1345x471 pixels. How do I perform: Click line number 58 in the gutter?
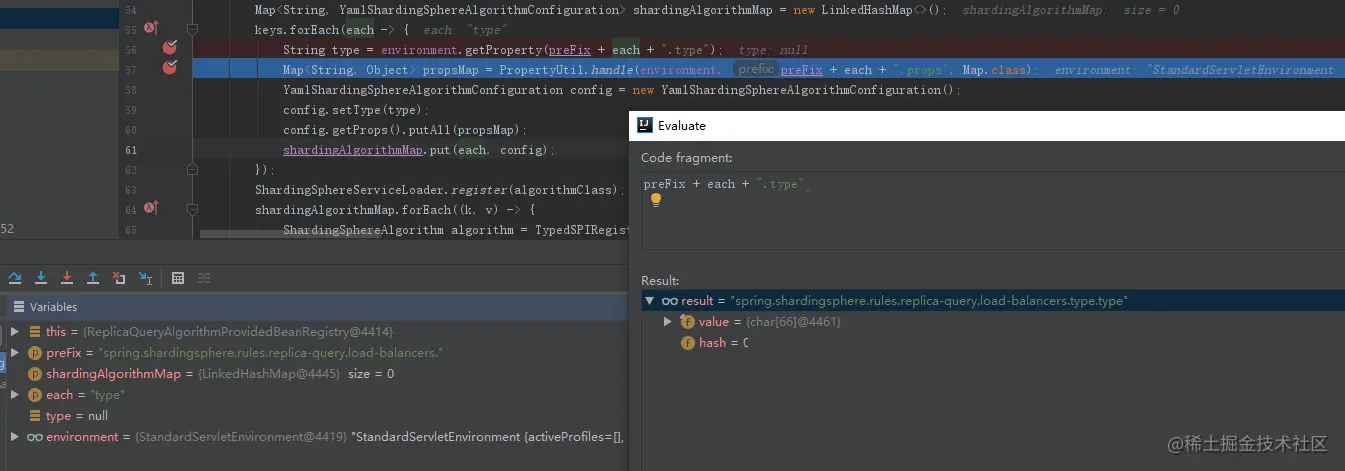click(x=131, y=90)
